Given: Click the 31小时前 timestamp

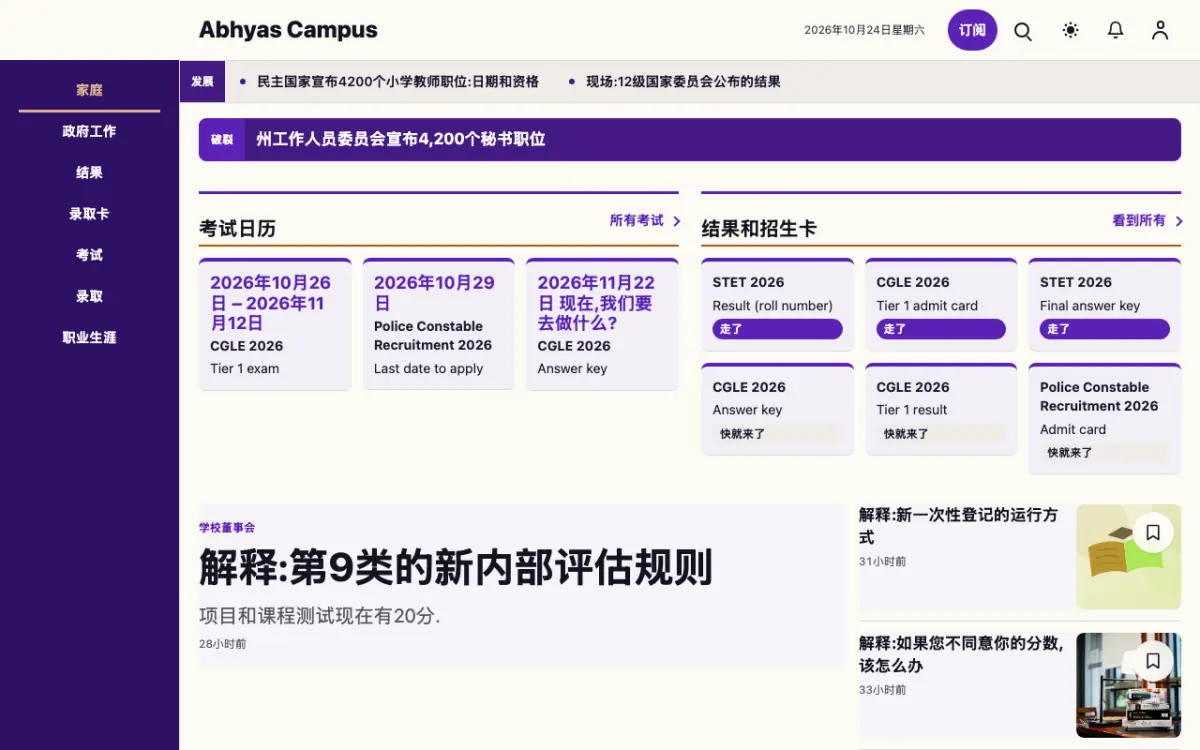Looking at the screenshot, I should click(882, 562).
